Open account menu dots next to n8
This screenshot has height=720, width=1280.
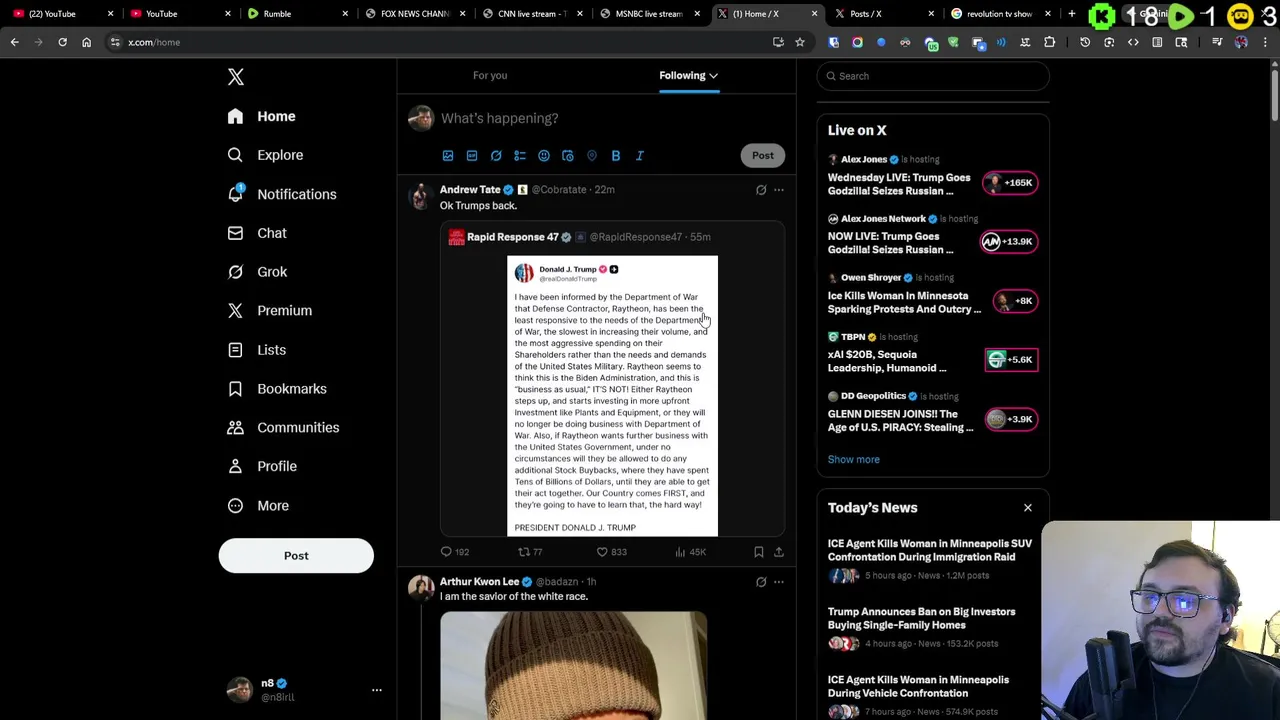click(x=377, y=690)
